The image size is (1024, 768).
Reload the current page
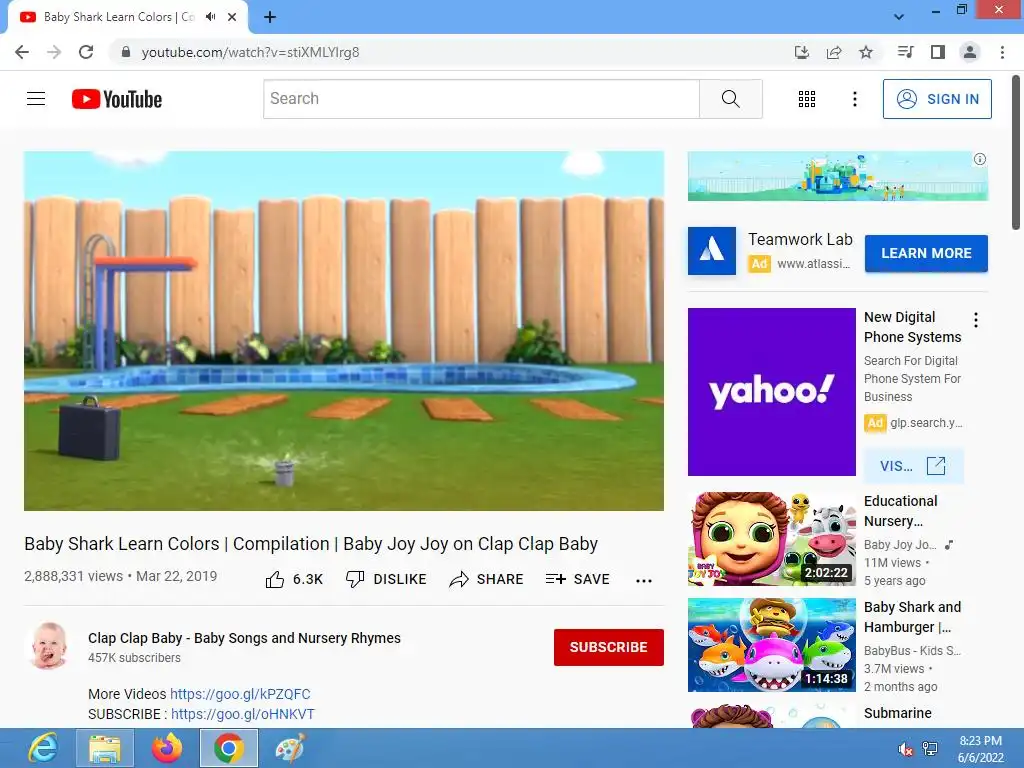click(x=86, y=52)
